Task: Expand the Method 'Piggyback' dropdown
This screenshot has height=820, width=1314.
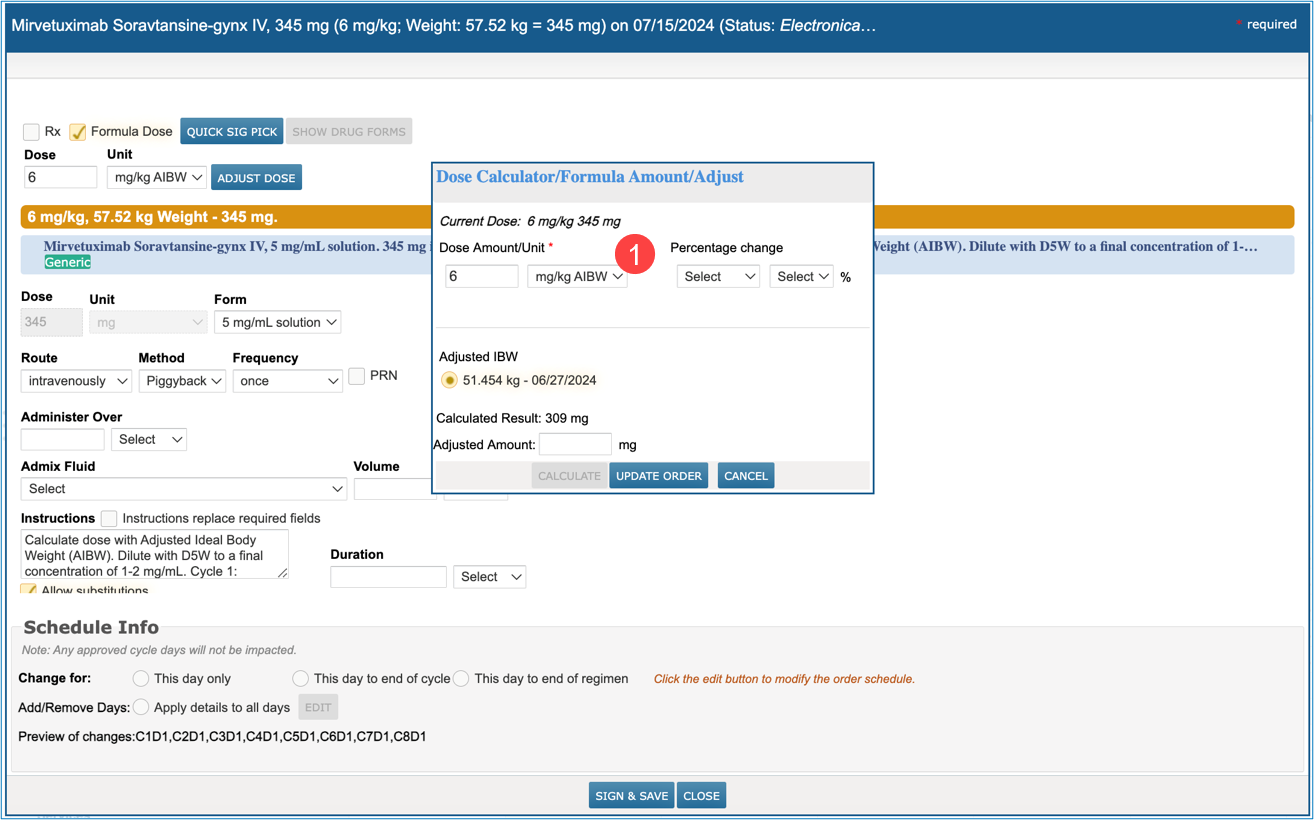Action: click(181, 381)
